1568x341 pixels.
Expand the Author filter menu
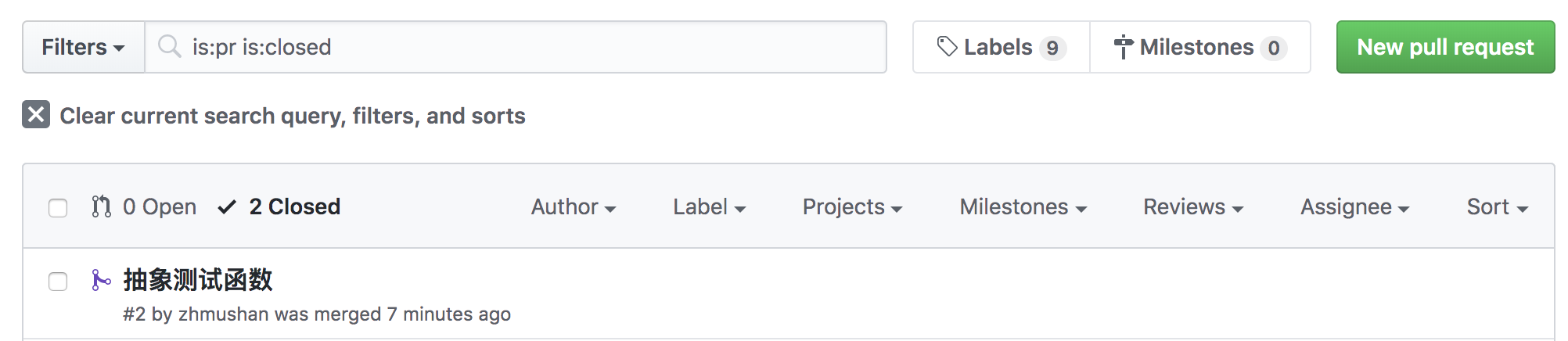tap(574, 206)
